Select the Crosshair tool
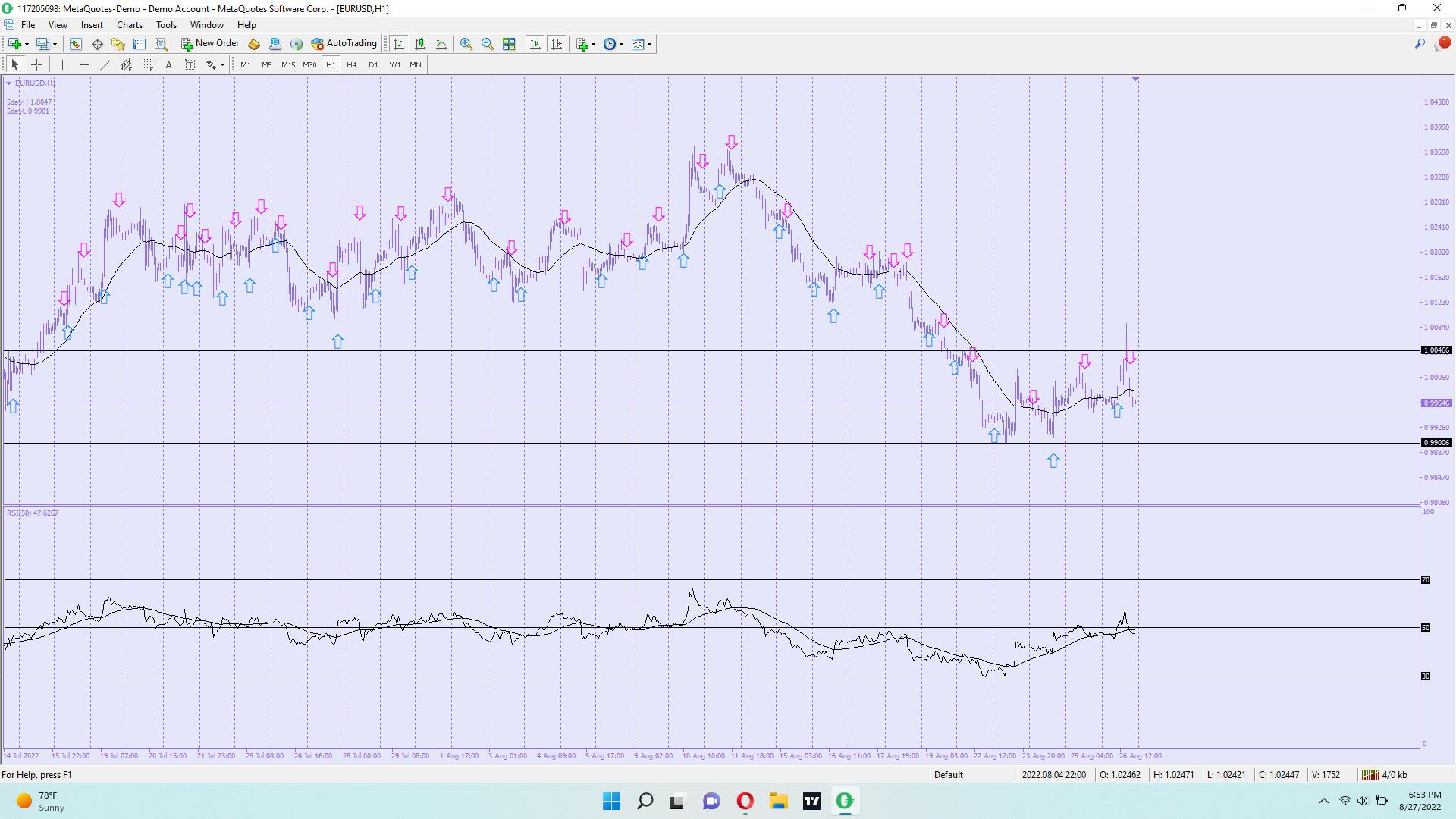This screenshot has width=1456, height=819. pyautogui.click(x=36, y=65)
